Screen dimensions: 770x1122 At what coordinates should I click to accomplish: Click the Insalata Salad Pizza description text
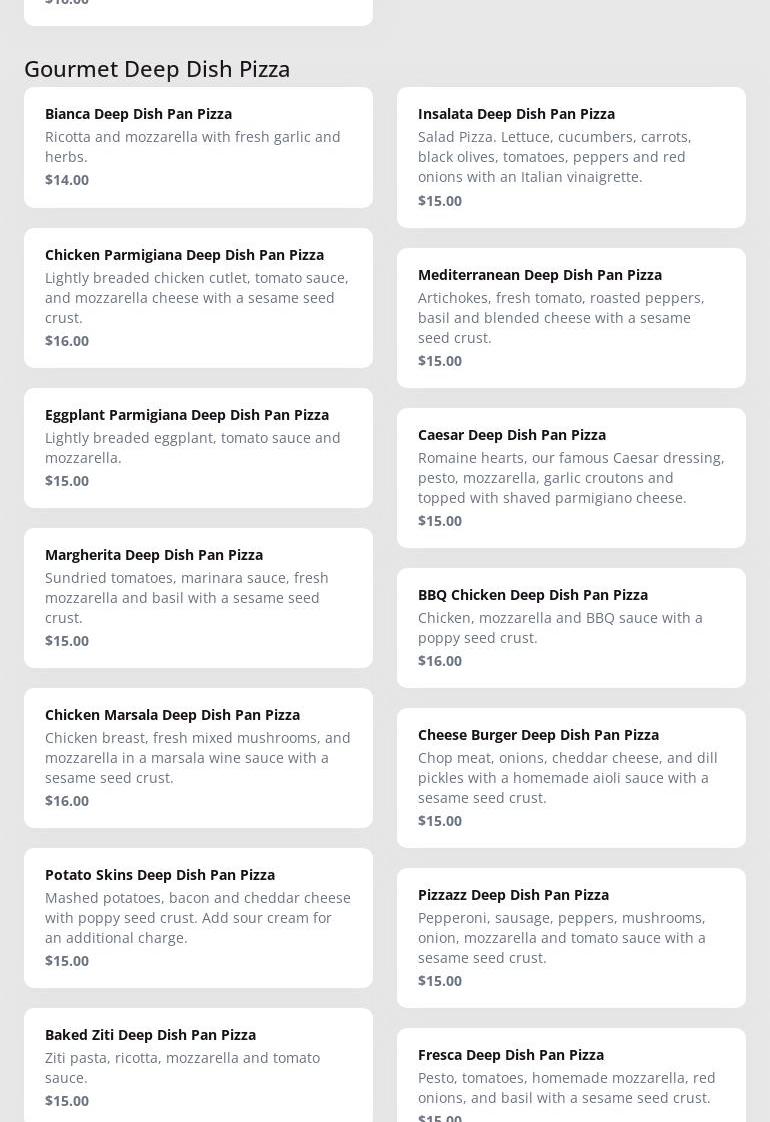555,157
